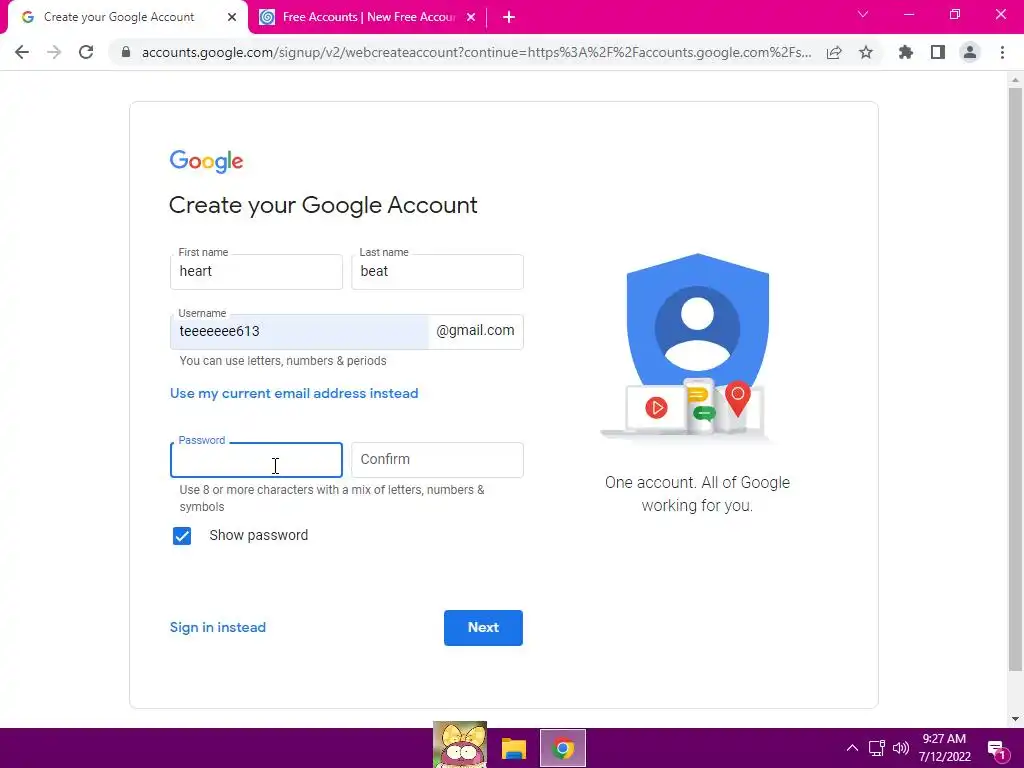This screenshot has width=1024, height=768.
Task: Click the browser forward arrow
Action: click(54, 52)
